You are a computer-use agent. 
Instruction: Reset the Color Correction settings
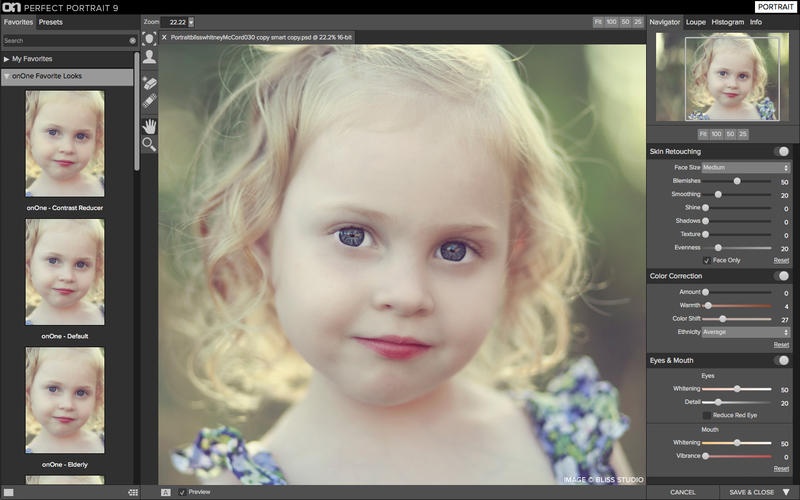pos(781,345)
